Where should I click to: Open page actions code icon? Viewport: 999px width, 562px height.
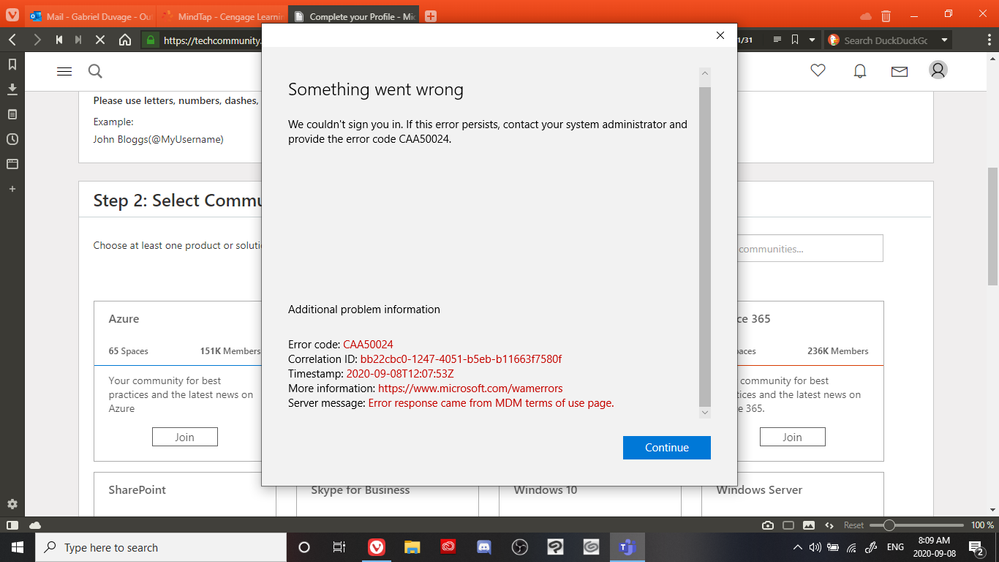point(829,525)
